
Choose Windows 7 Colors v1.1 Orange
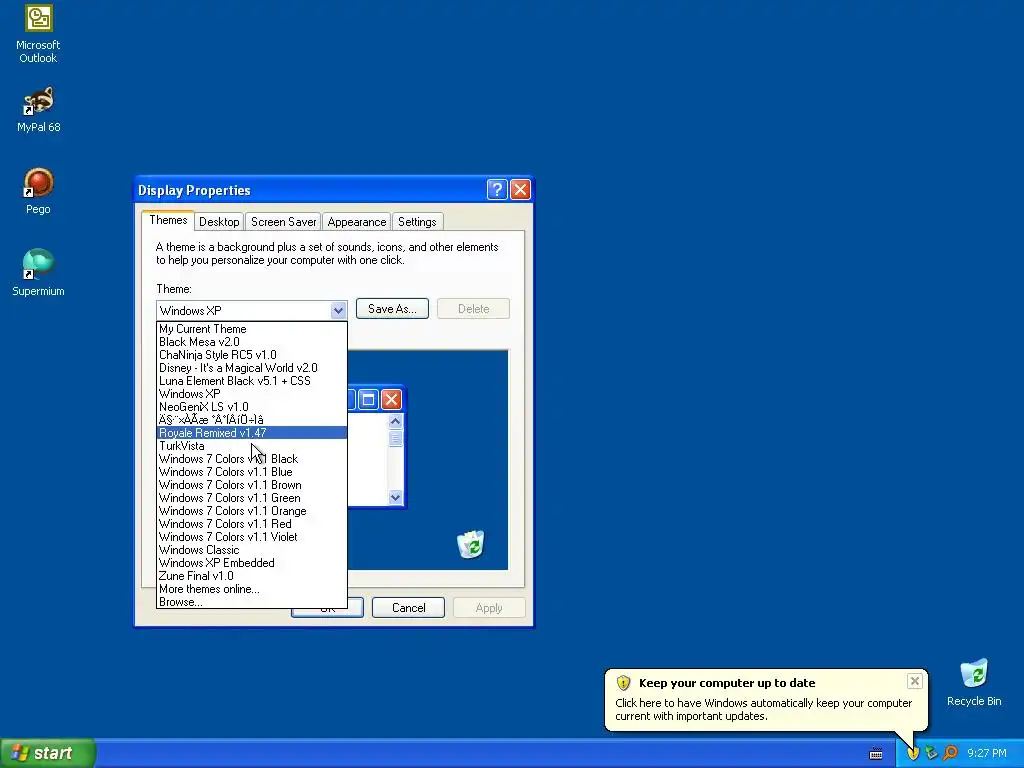[x=251, y=511]
